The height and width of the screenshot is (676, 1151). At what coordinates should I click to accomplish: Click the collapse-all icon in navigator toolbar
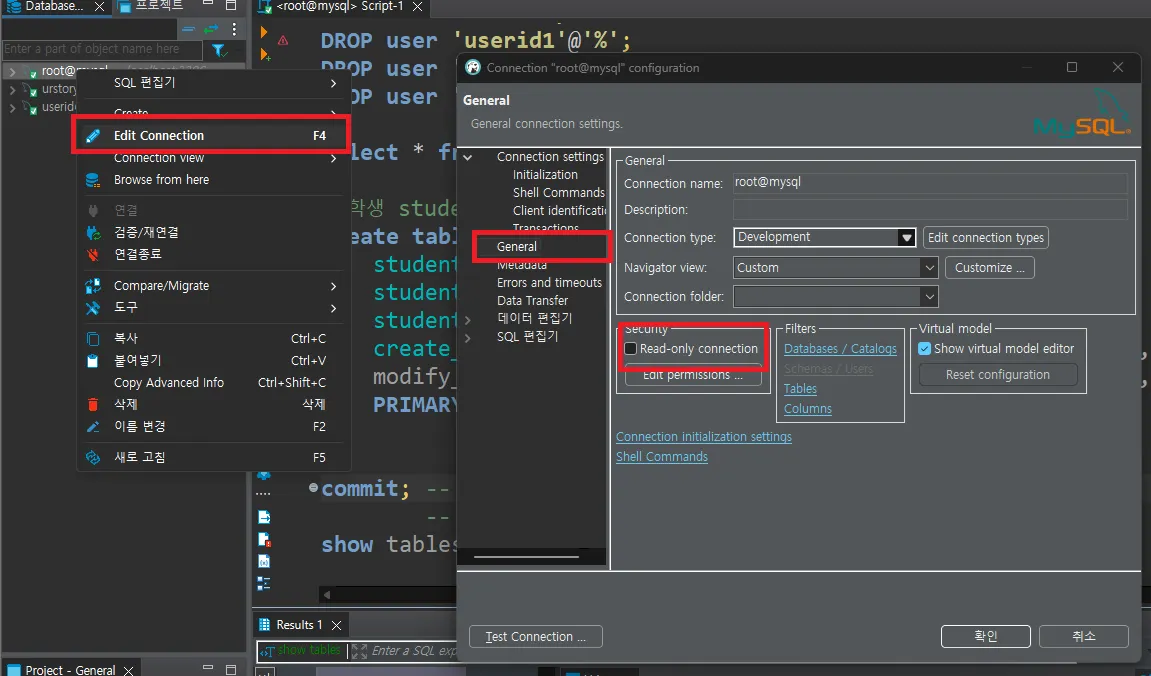tap(189, 30)
